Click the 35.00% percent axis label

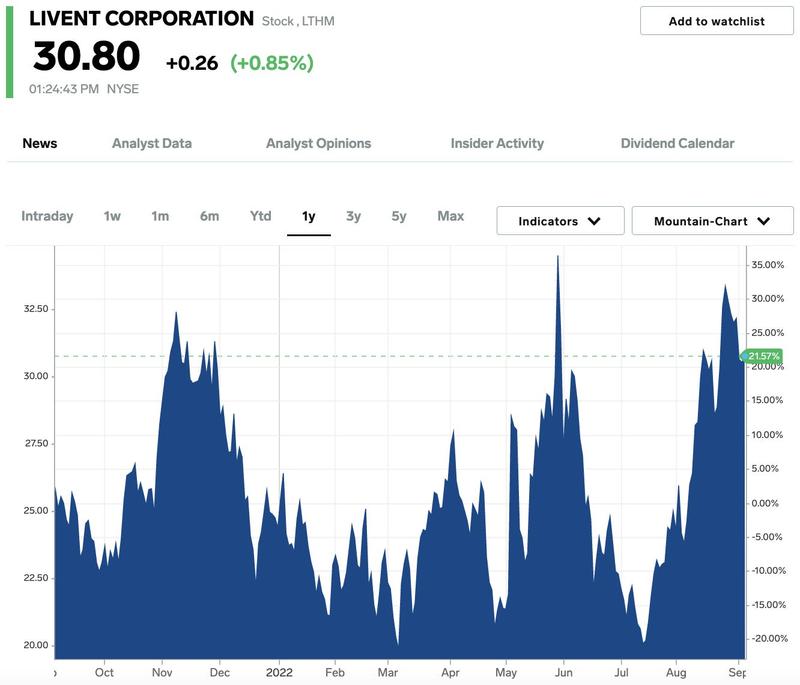pyautogui.click(x=768, y=265)
